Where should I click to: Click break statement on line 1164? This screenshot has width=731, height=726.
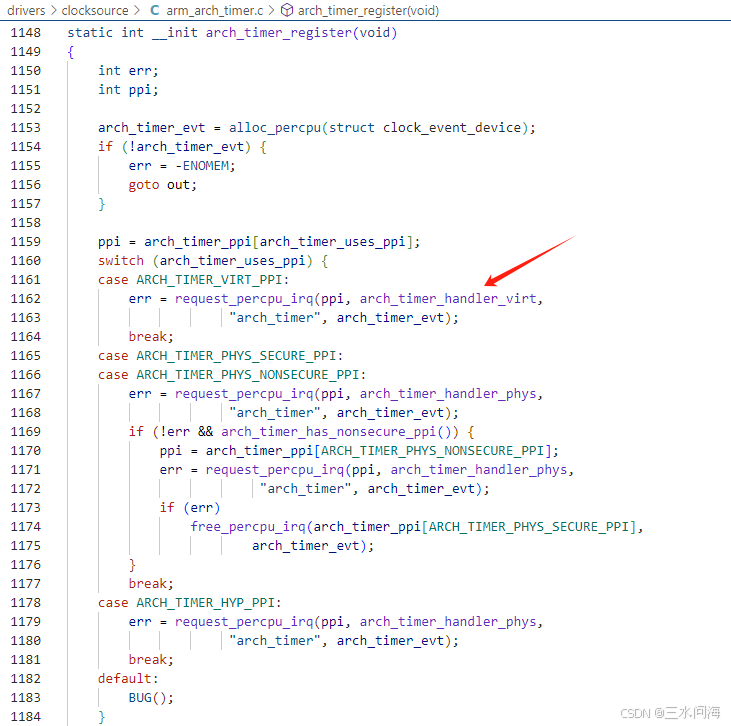tap(151, 337)
